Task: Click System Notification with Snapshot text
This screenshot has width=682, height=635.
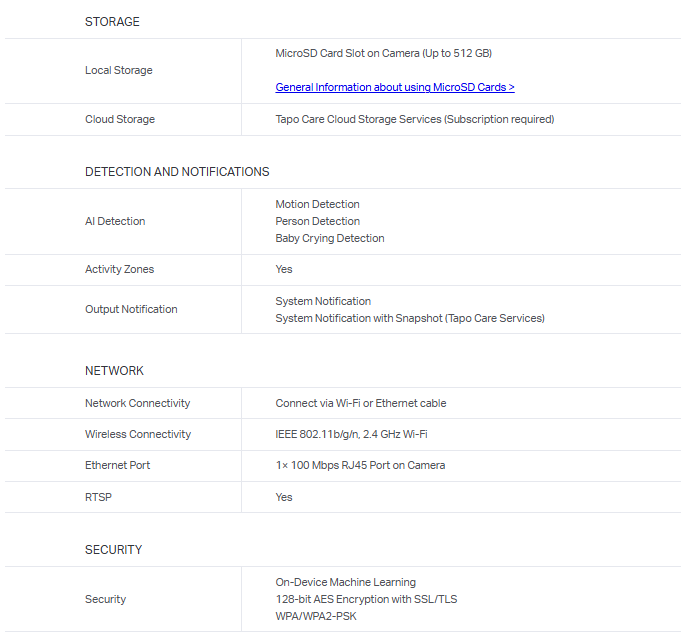Action: point(409,319)
